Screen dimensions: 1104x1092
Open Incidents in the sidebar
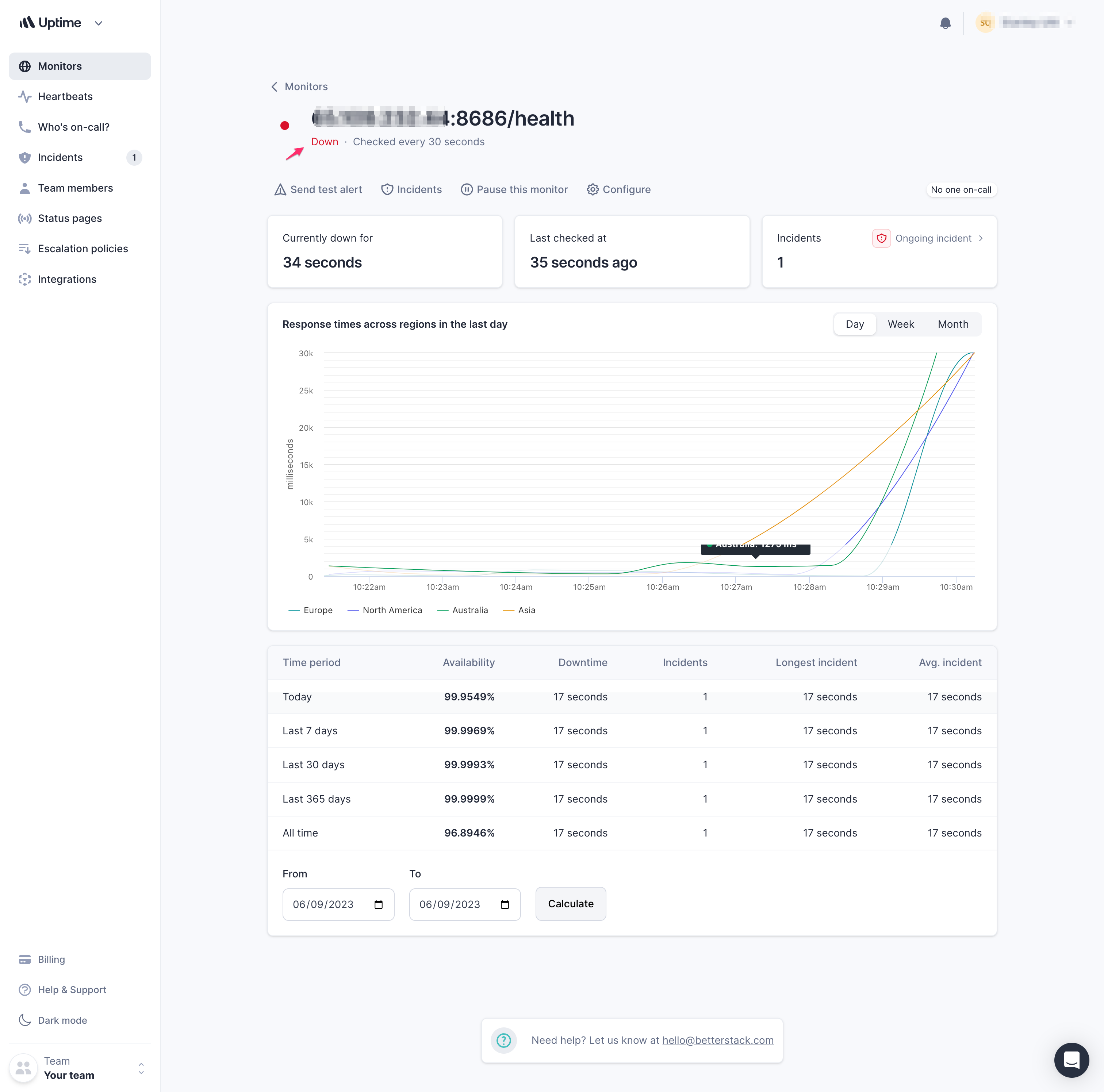tap(80, 158)
